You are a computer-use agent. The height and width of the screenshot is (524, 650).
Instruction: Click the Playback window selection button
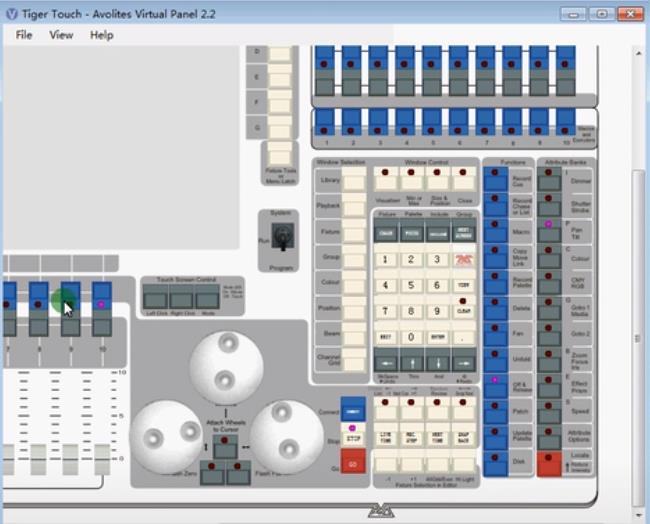(x=354, y=205)
